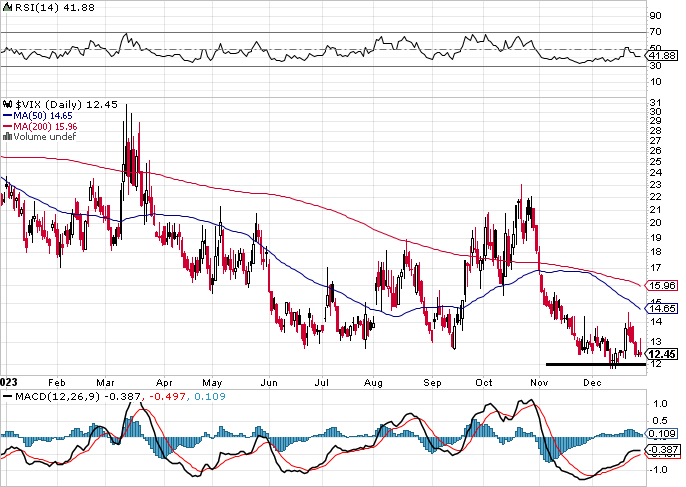The height and width of the screenshot is (487, 686).
Task: Click the $VIX (Daily) title text
Action: coord(49,104)
